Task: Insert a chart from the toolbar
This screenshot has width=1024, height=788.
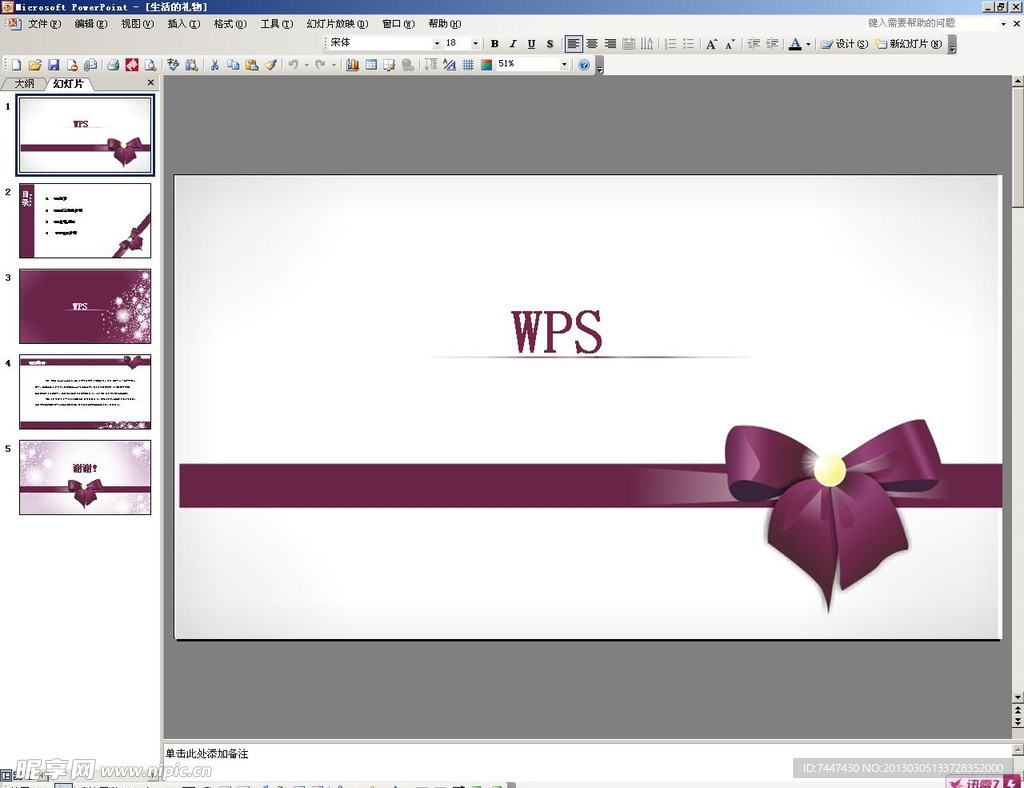Action: [x=353, y=65]
